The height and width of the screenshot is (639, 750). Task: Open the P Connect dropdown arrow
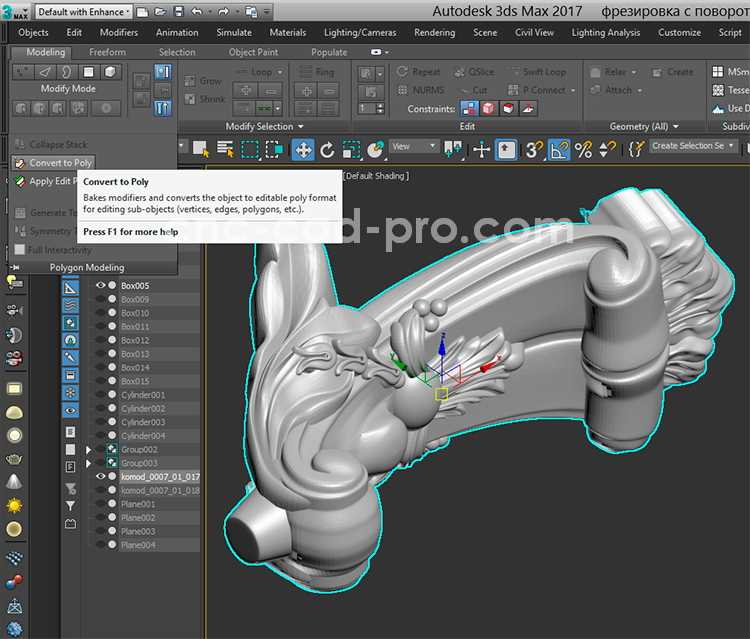pos(573,90)
